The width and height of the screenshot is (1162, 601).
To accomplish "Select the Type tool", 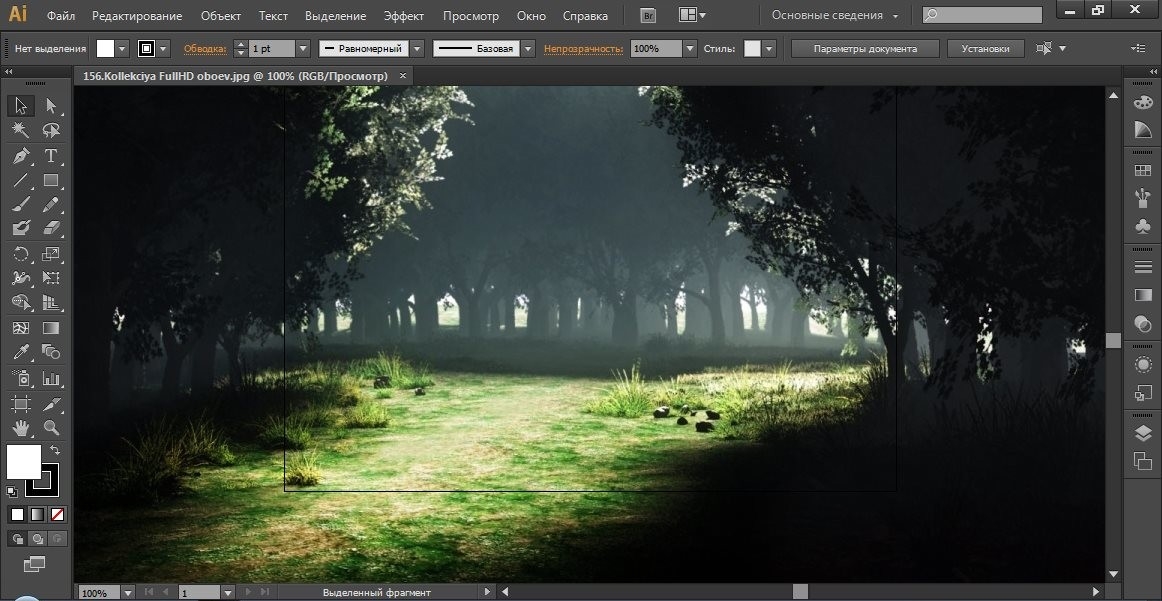I will 51,156.
